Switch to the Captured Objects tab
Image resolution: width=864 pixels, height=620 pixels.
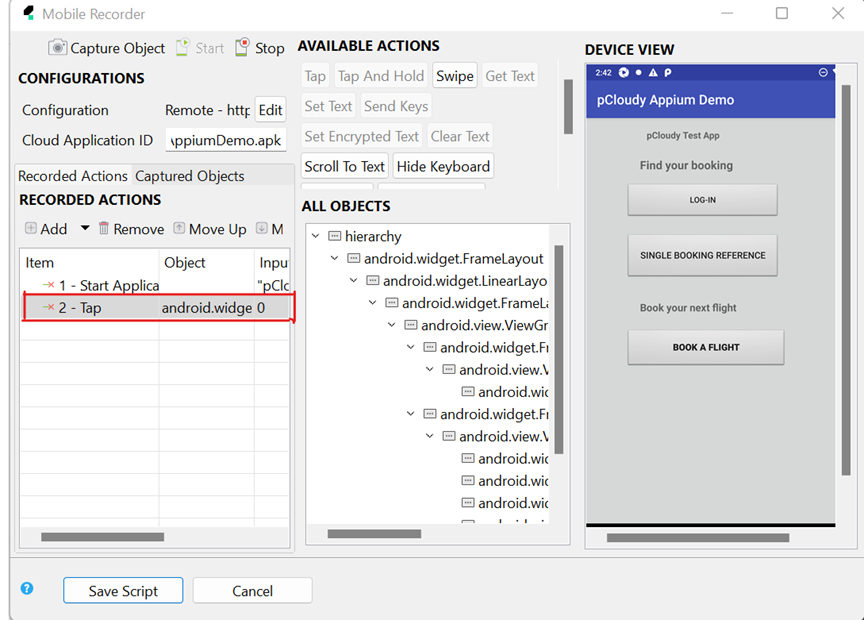[x=189, y=176]
